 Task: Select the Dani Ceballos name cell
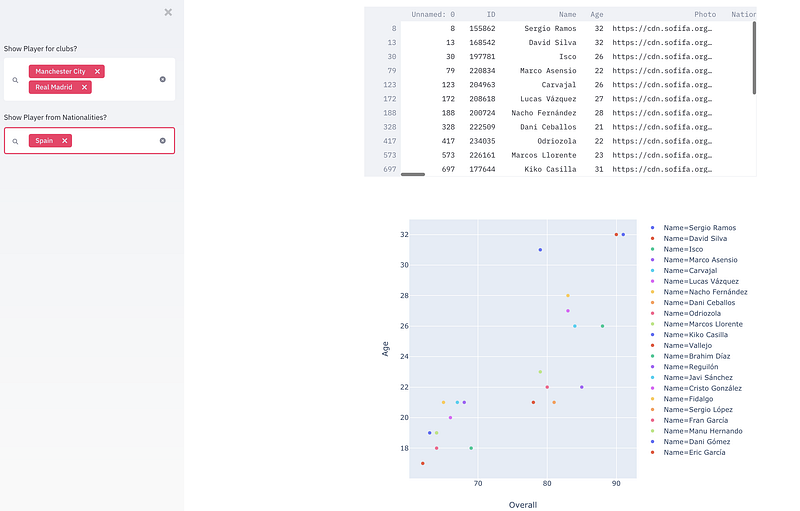(548, 127)
